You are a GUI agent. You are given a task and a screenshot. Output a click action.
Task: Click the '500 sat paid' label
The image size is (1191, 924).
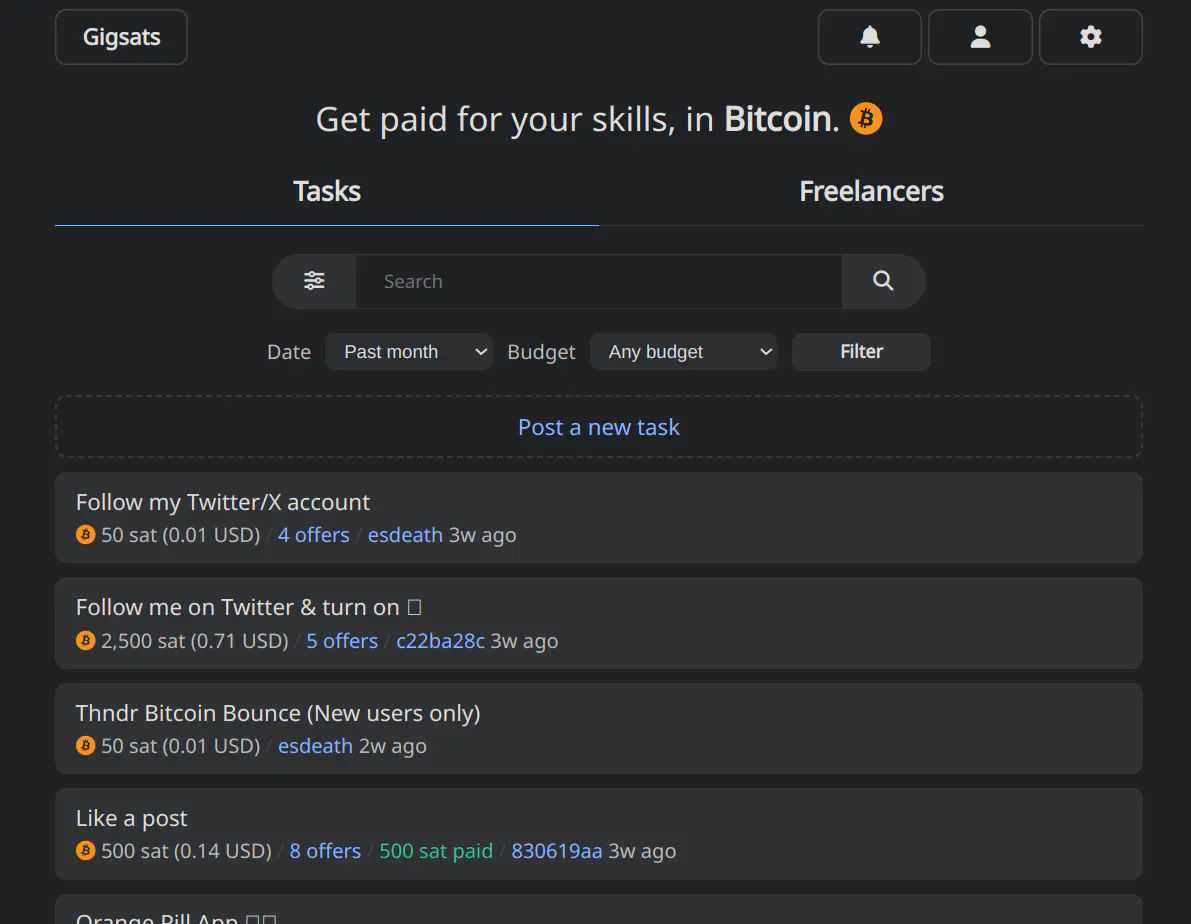436,850
